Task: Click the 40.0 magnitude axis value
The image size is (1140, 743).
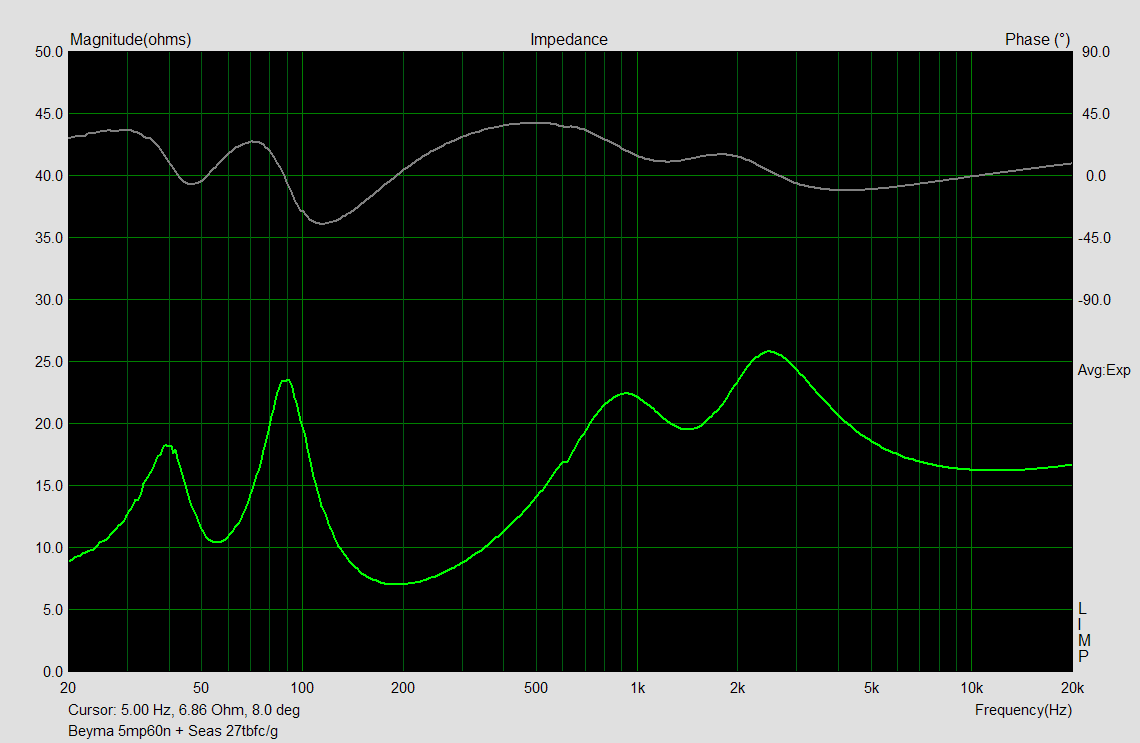Action: tap(49, 176)
